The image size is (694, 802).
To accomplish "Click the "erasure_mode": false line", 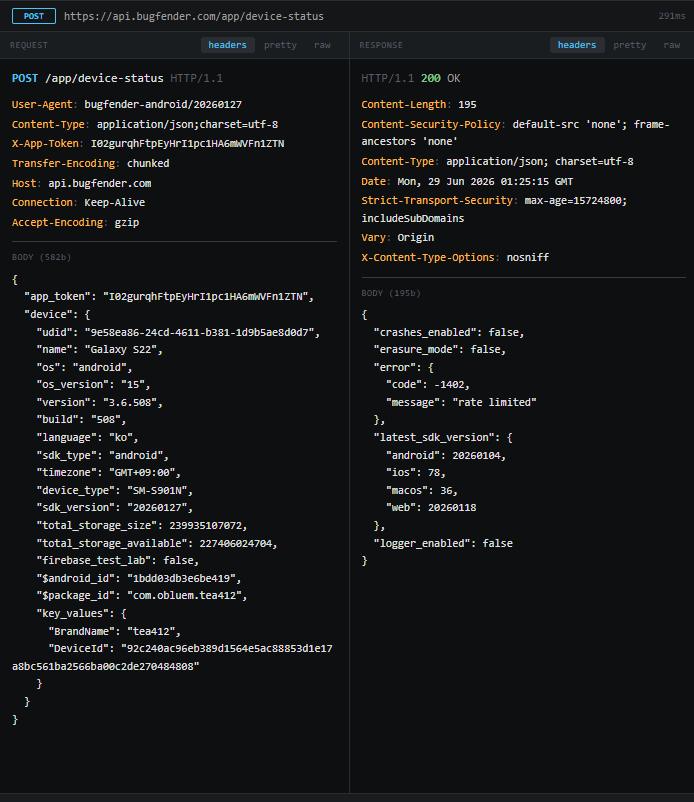I will click(440, 350).
